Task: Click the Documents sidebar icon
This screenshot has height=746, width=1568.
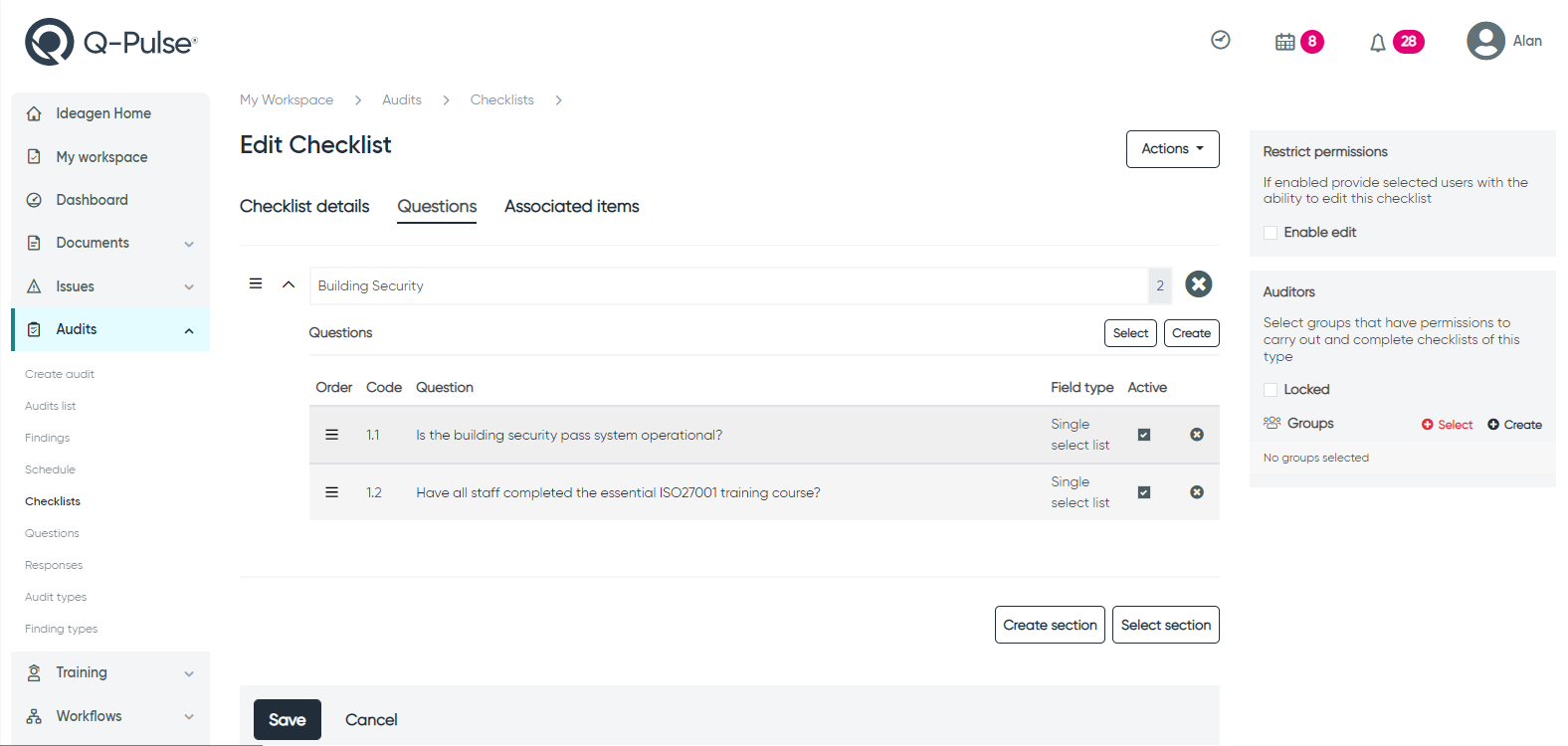Action: pyautogui.click(x=34, y=243)
